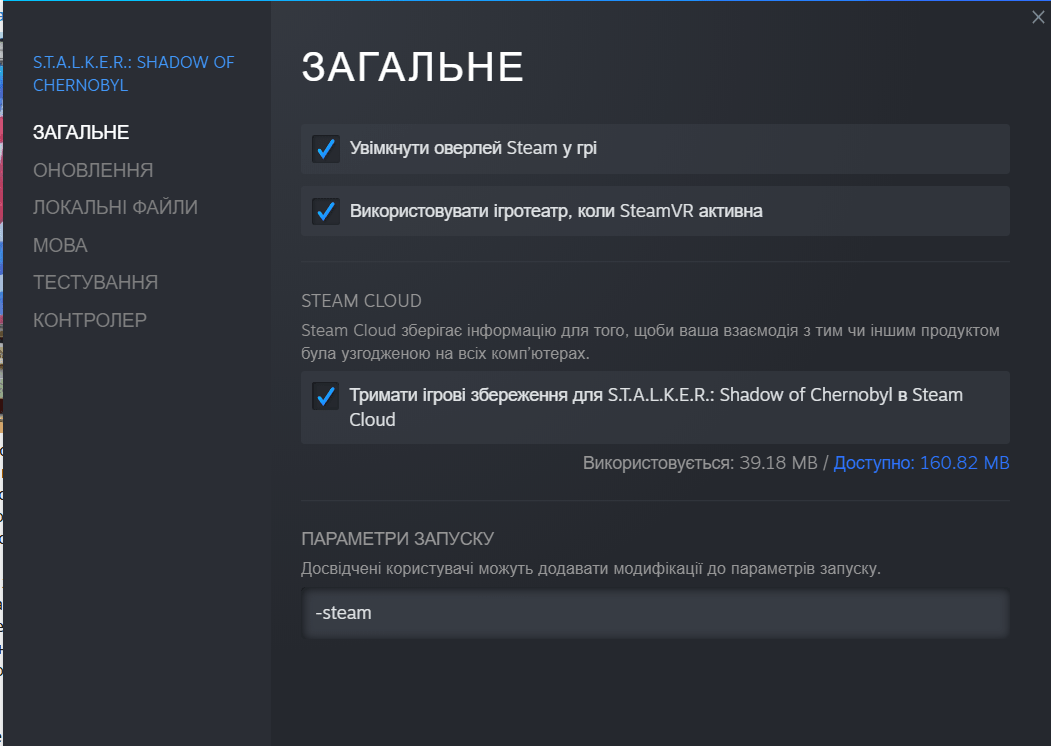Uncheck Steam Cloud saves for S.T.A.L.K.E.R.
Image resolution: width=1051 pixels, height=746 pixels.
pyautogui.click(x=326, y=396)
